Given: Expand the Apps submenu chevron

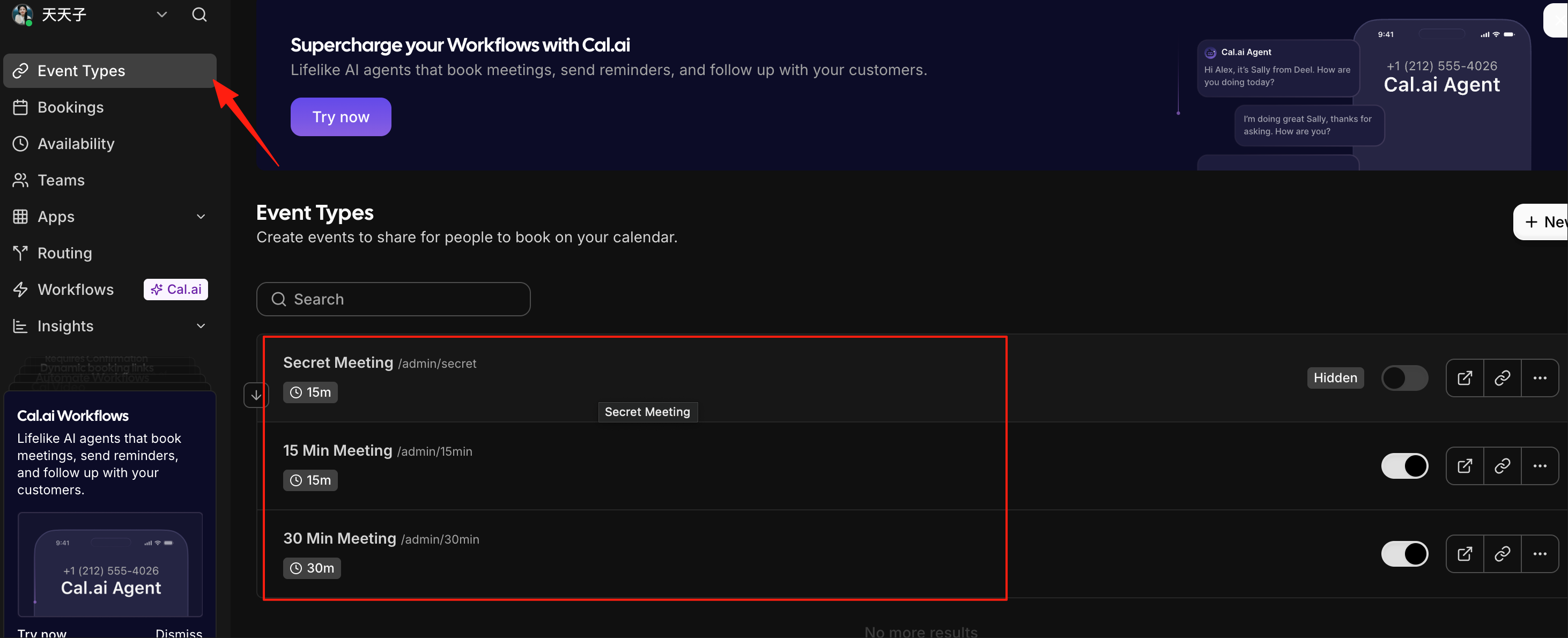Looking at the screenshot, I should point(201,217).
